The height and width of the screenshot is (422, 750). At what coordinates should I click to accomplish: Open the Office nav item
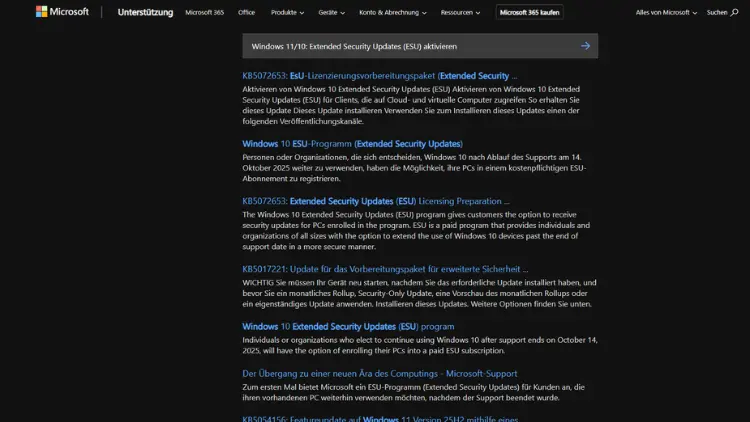(x=246, y=12)
